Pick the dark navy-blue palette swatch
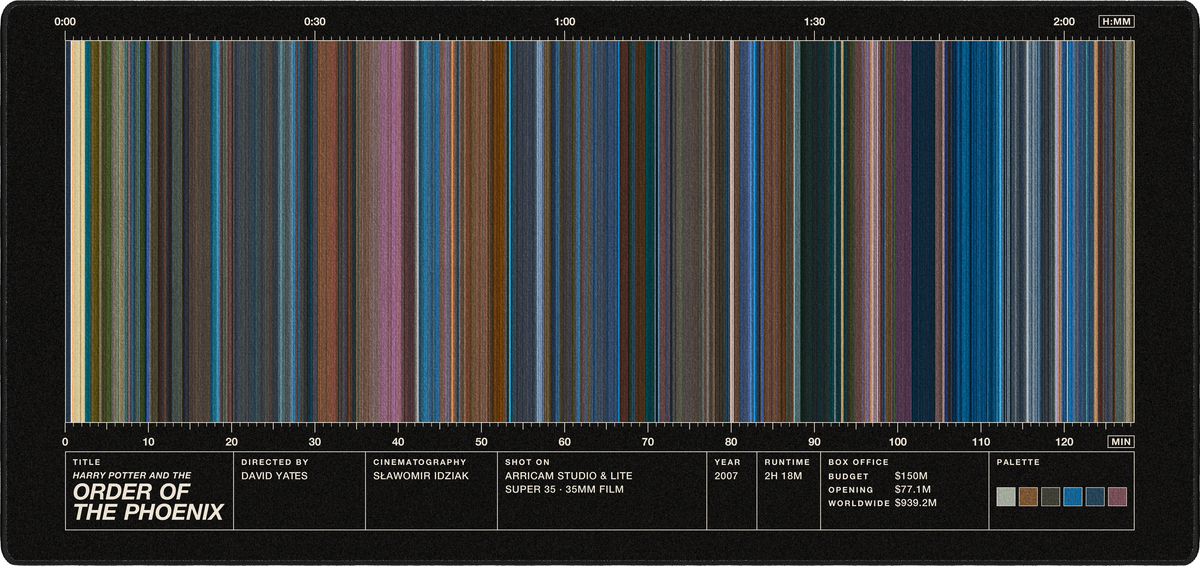This screenshot has height=566, width=1200. point(1095,497)
